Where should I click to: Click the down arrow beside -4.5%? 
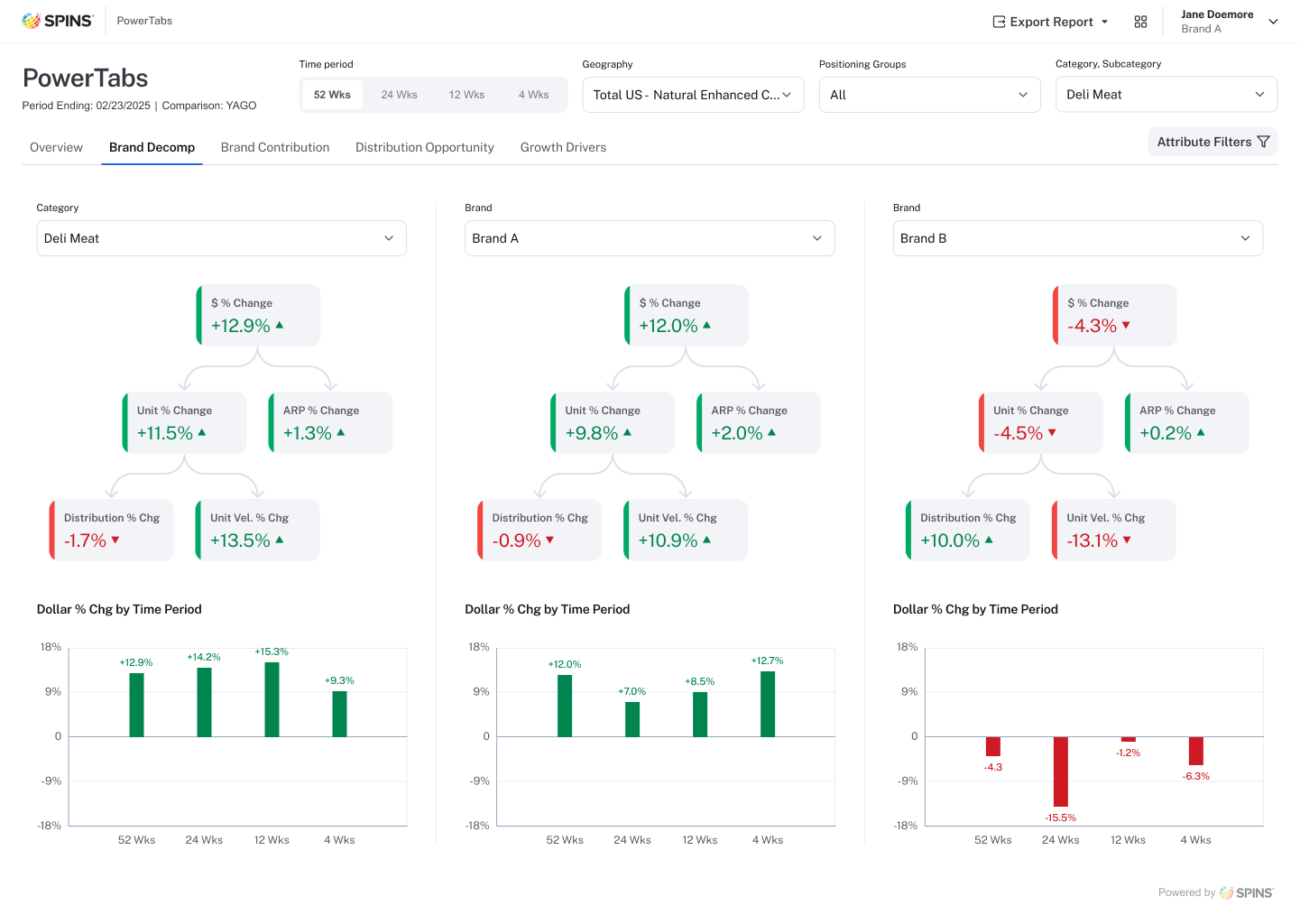[1052, 432]
